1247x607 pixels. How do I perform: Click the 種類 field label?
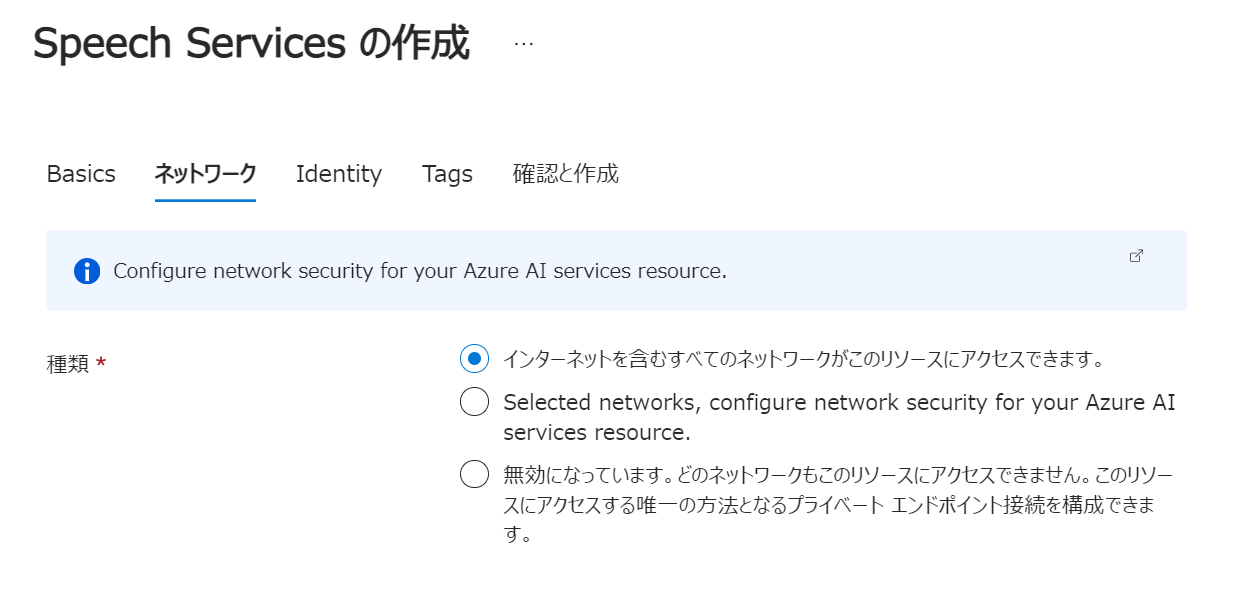point(68,365)
